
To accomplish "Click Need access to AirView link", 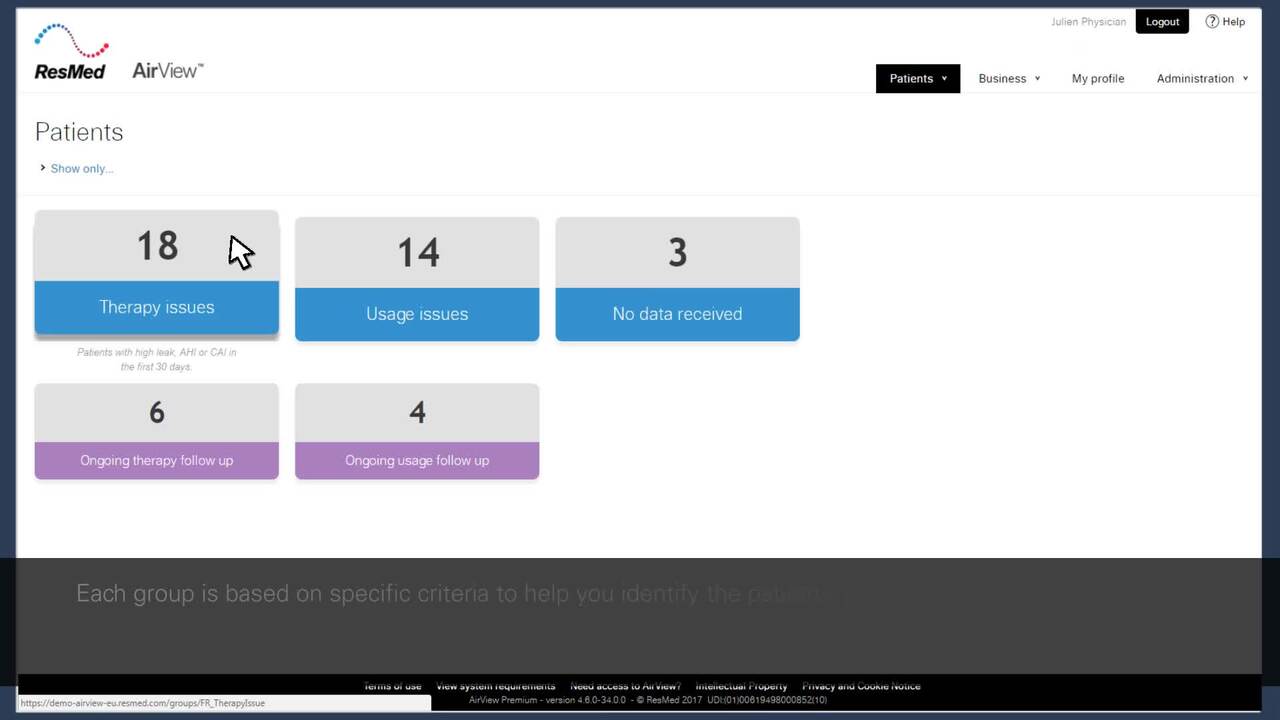I will point(625,686).
